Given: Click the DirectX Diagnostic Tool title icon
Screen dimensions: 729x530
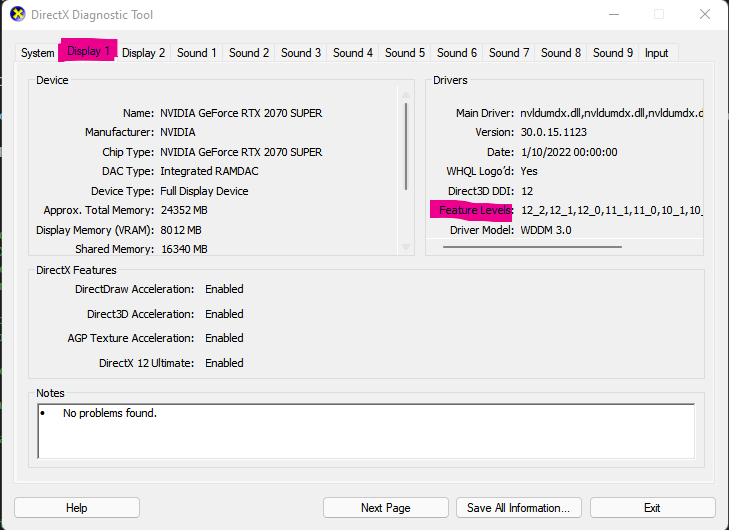Looking at the screenshot, I should click(18, 14).
